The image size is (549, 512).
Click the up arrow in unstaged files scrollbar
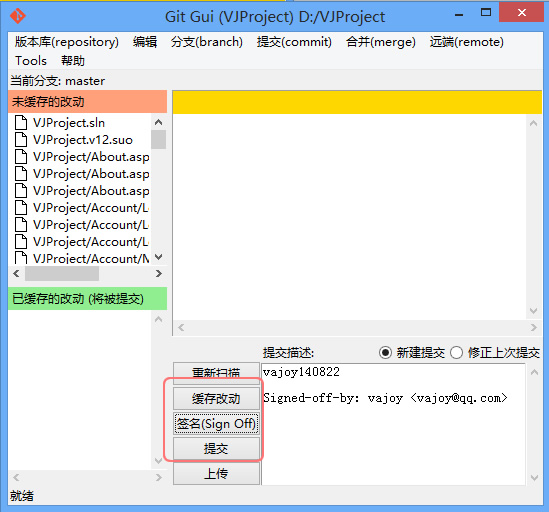pyautogui.click(x=159, y=122)
